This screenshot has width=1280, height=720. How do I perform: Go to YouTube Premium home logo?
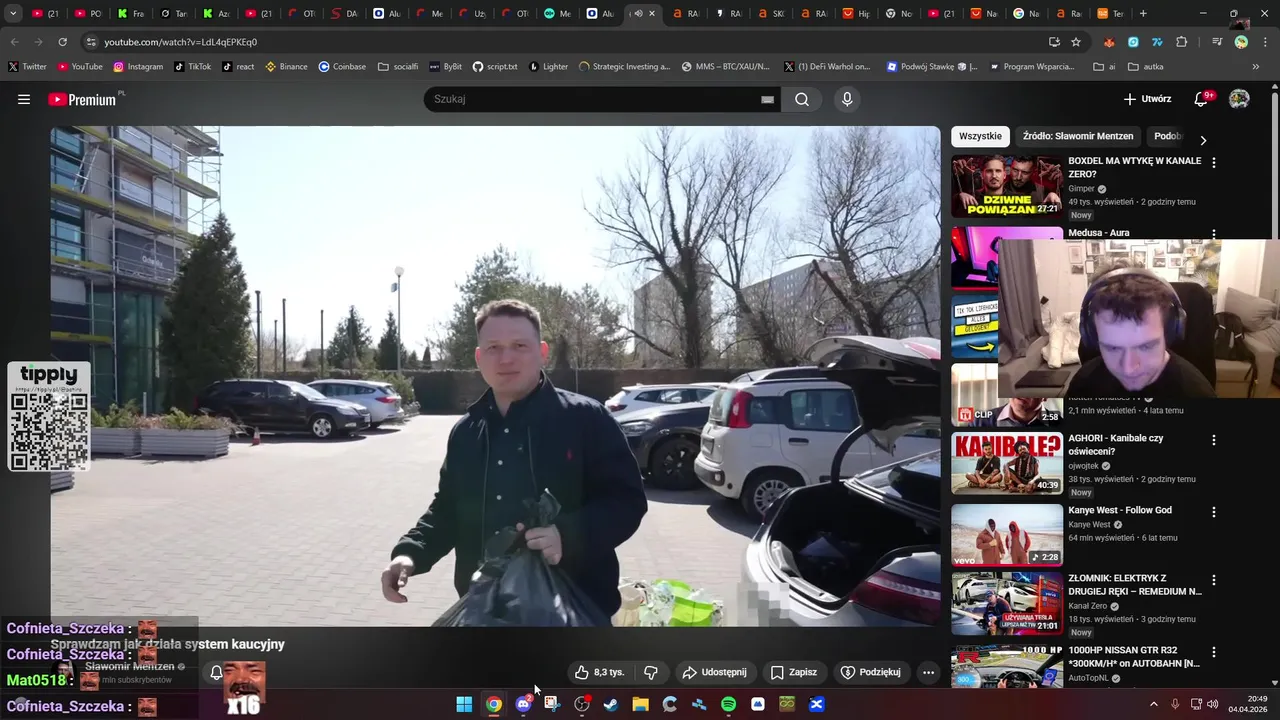pyautogui.click(x=82, y=99)
